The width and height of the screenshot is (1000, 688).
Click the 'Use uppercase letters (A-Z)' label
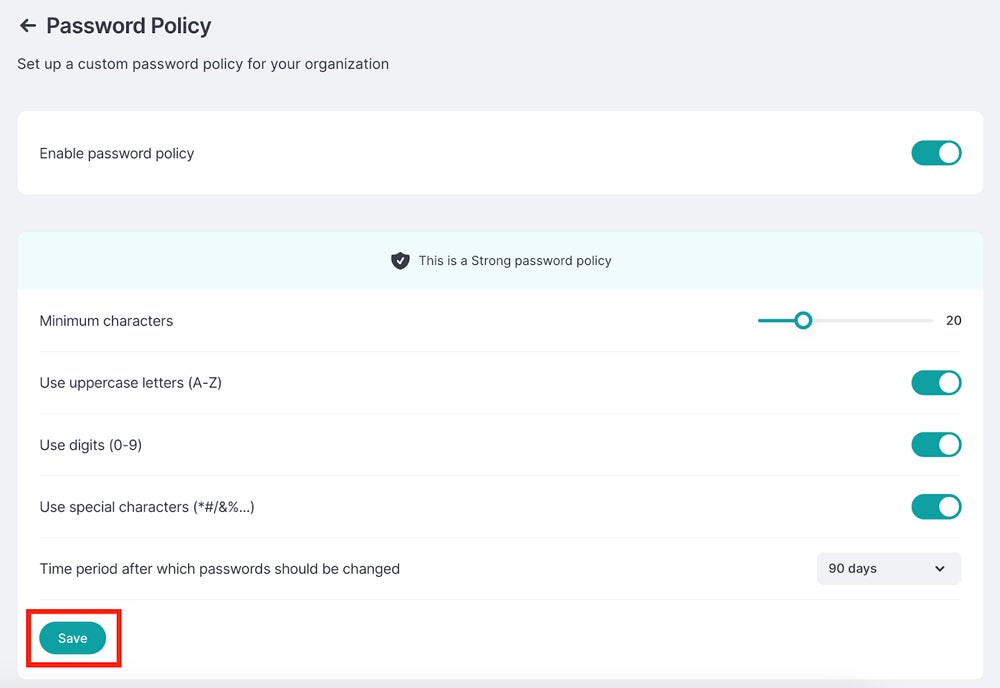130,383
